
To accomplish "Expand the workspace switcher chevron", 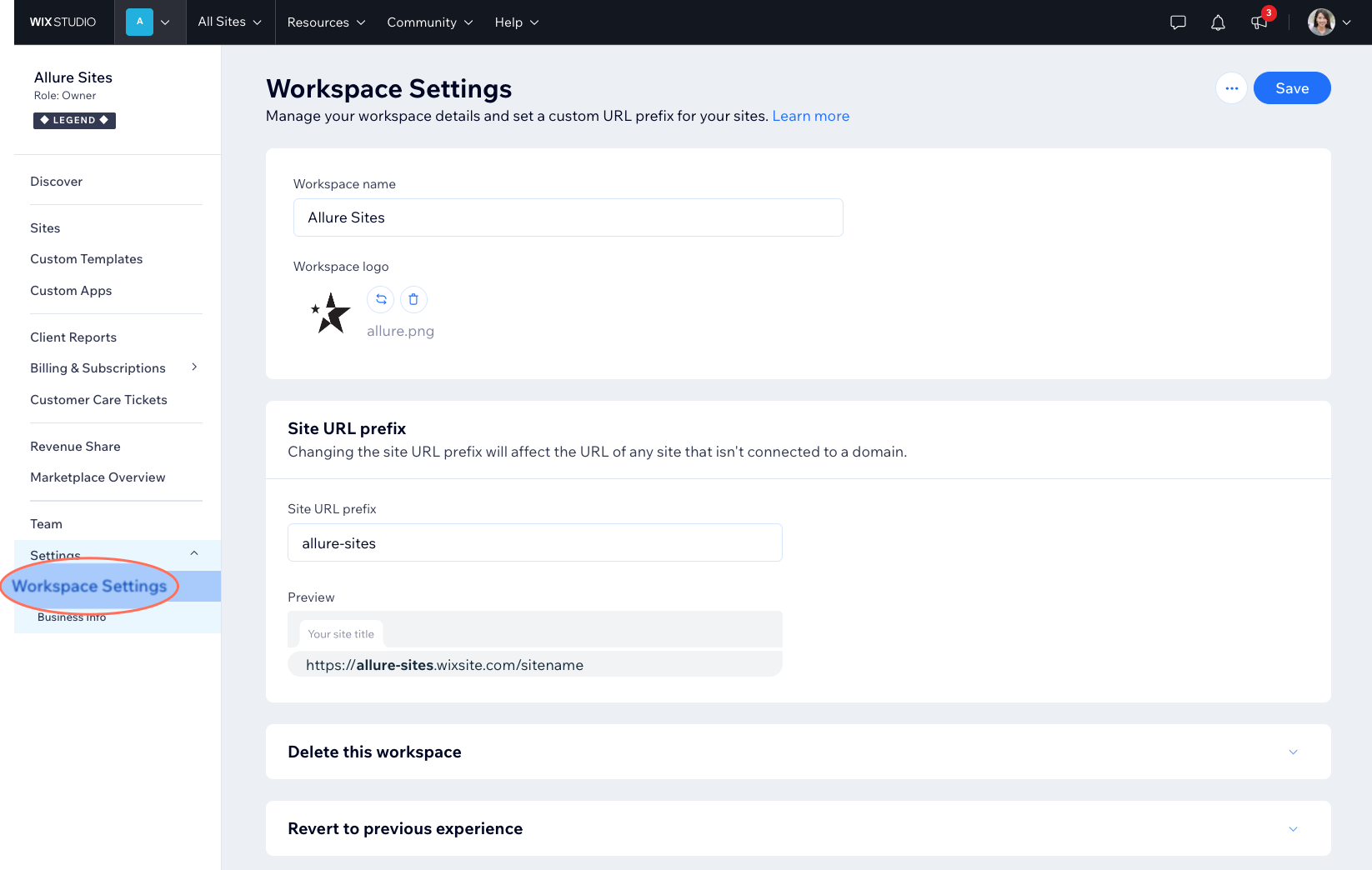I will point(165,22).
